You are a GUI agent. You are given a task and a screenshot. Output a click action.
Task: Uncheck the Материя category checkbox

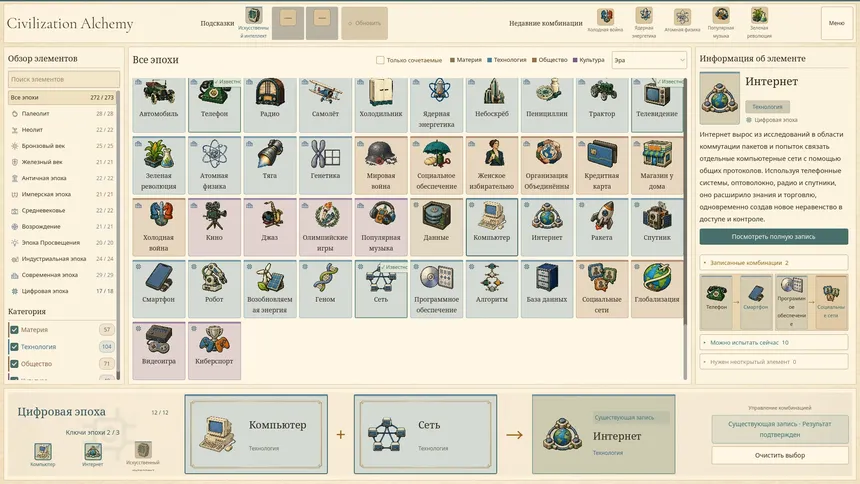[x=14, y=330]
